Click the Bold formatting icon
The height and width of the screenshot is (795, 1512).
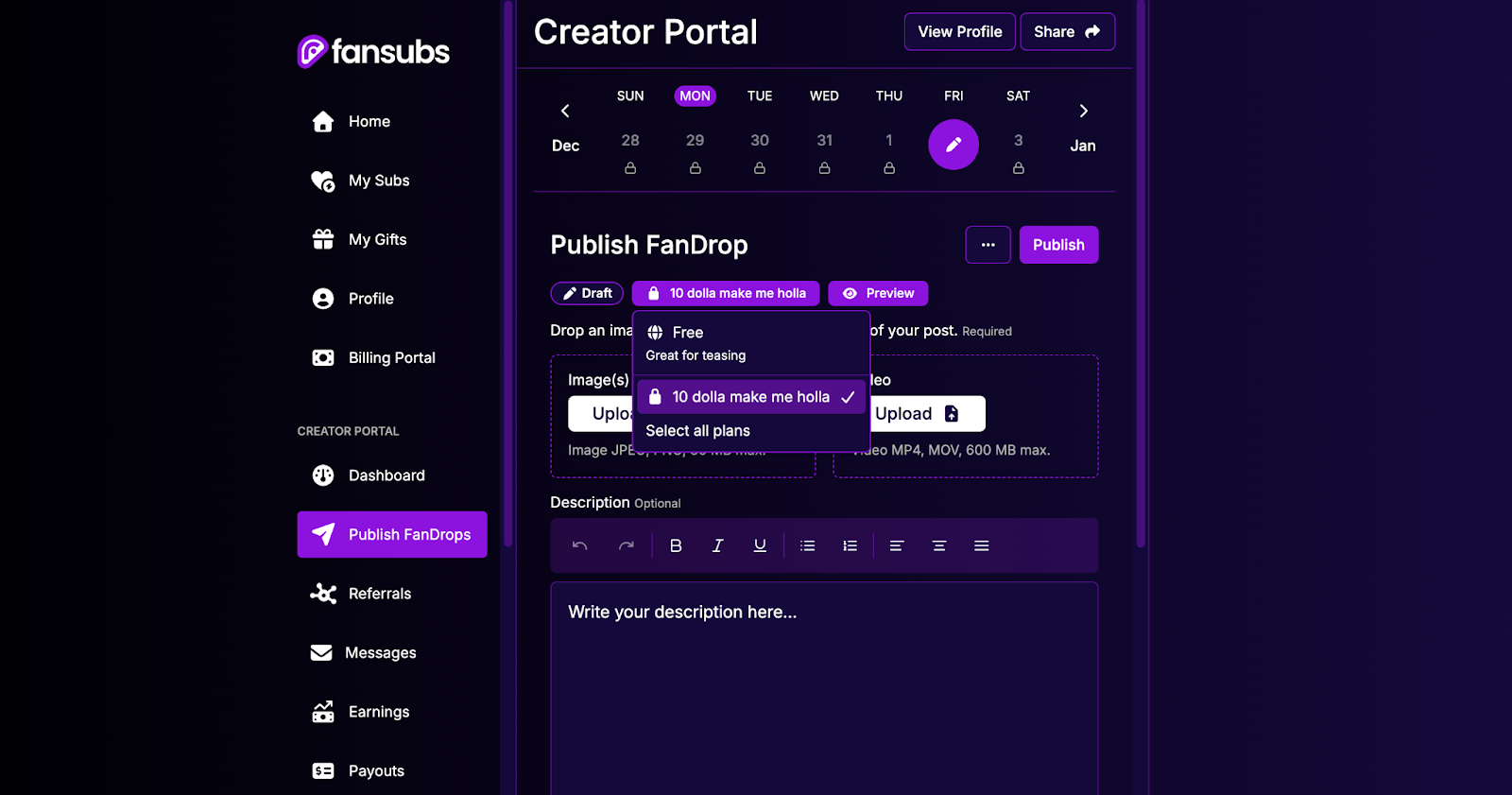676,545
